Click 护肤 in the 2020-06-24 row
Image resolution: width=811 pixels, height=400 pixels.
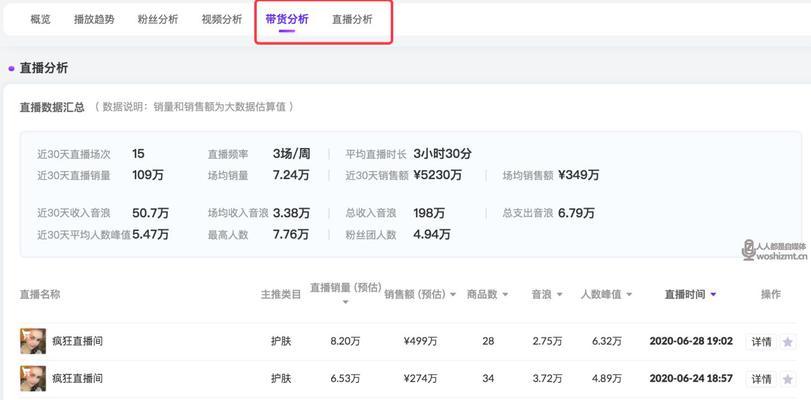281,379
